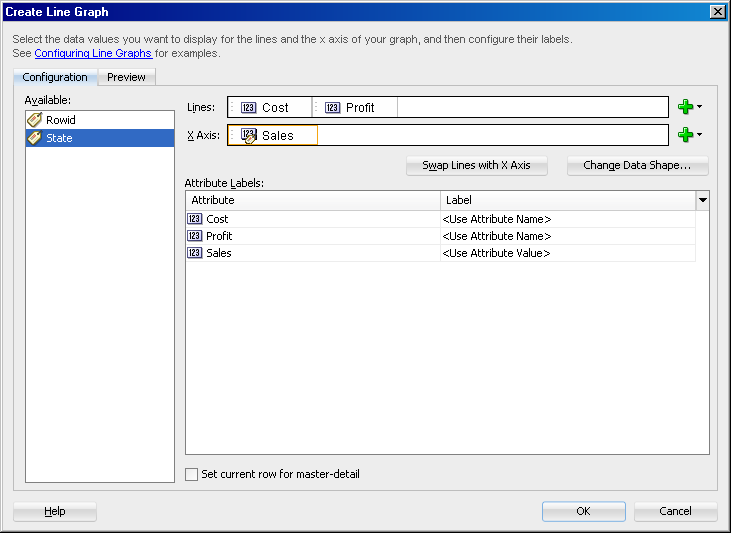This screenshot has height=533, width=731.
Task: Click the State tag icon in Available list
Action: (x=34, y=138)
